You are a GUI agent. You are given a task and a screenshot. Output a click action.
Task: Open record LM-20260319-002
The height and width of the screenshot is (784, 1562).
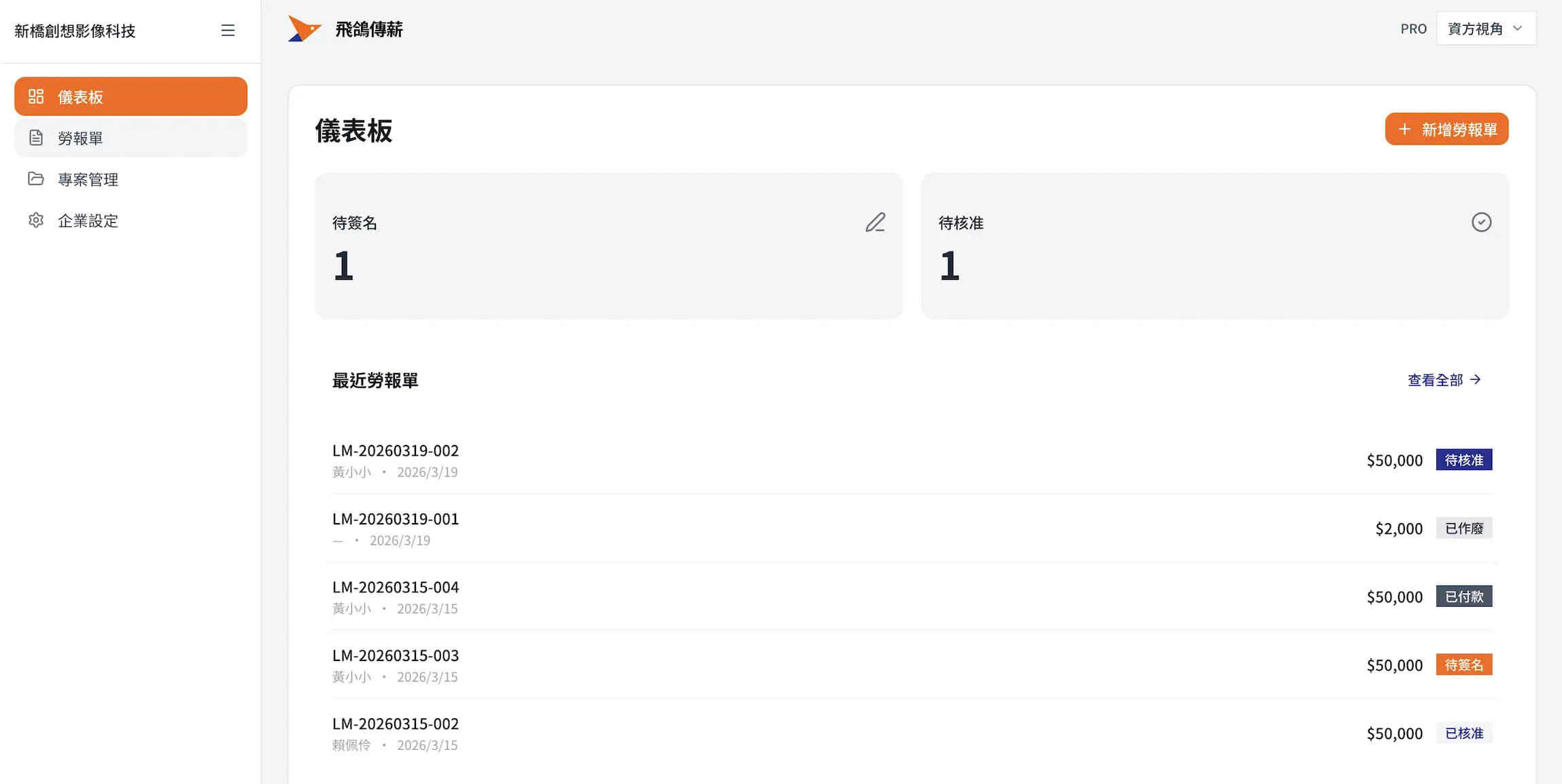pos(396,450)
